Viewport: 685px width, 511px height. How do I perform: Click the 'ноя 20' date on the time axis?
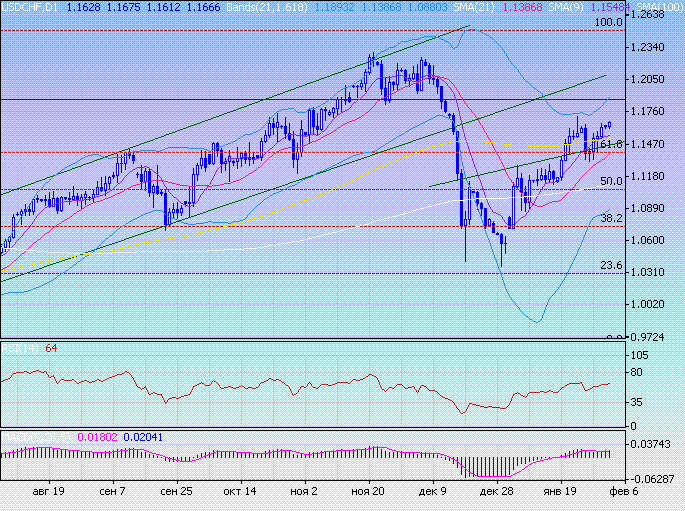(x=369, y=492)
